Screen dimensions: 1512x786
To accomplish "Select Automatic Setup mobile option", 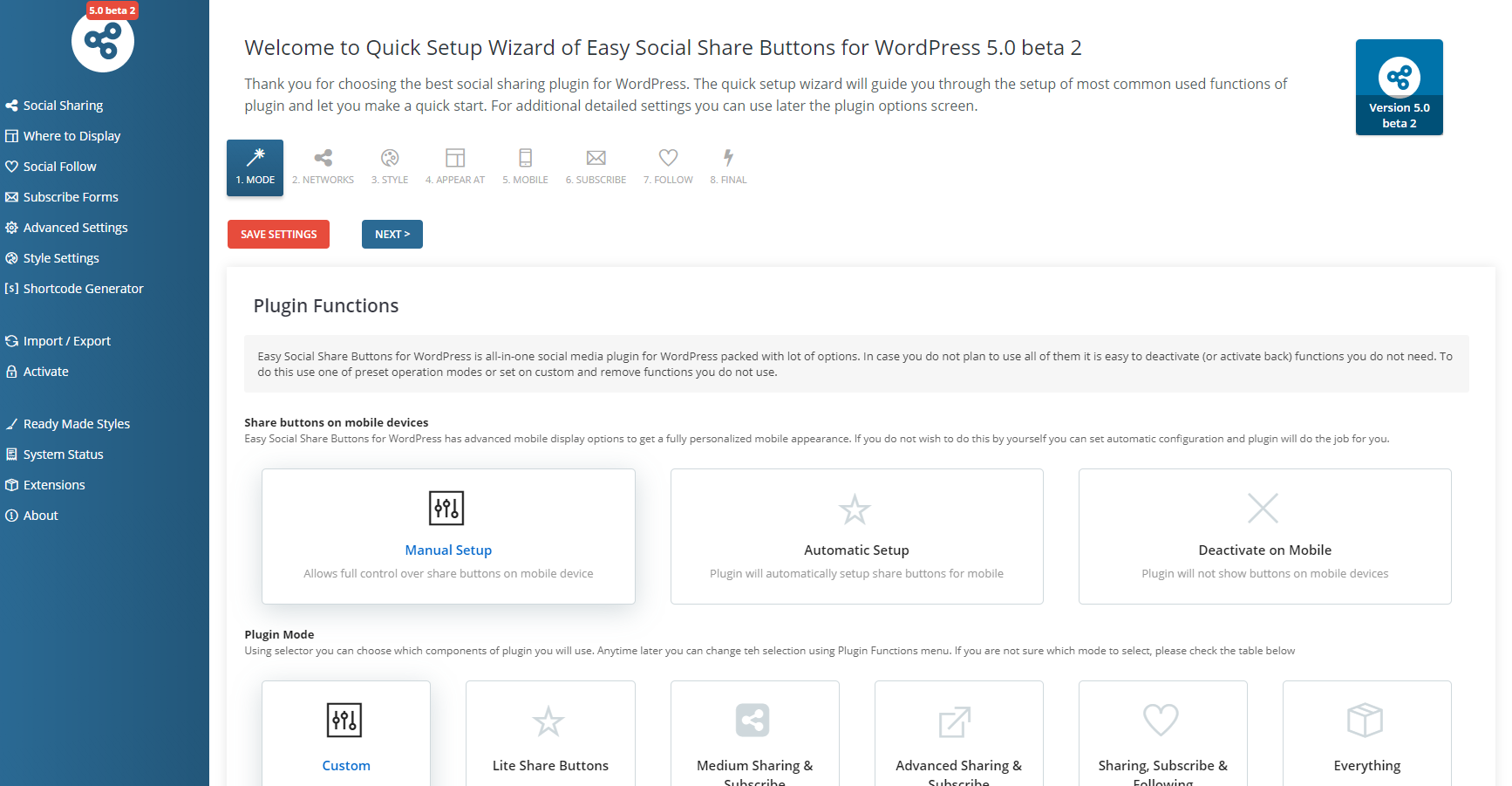I will (x=856, y=537).
